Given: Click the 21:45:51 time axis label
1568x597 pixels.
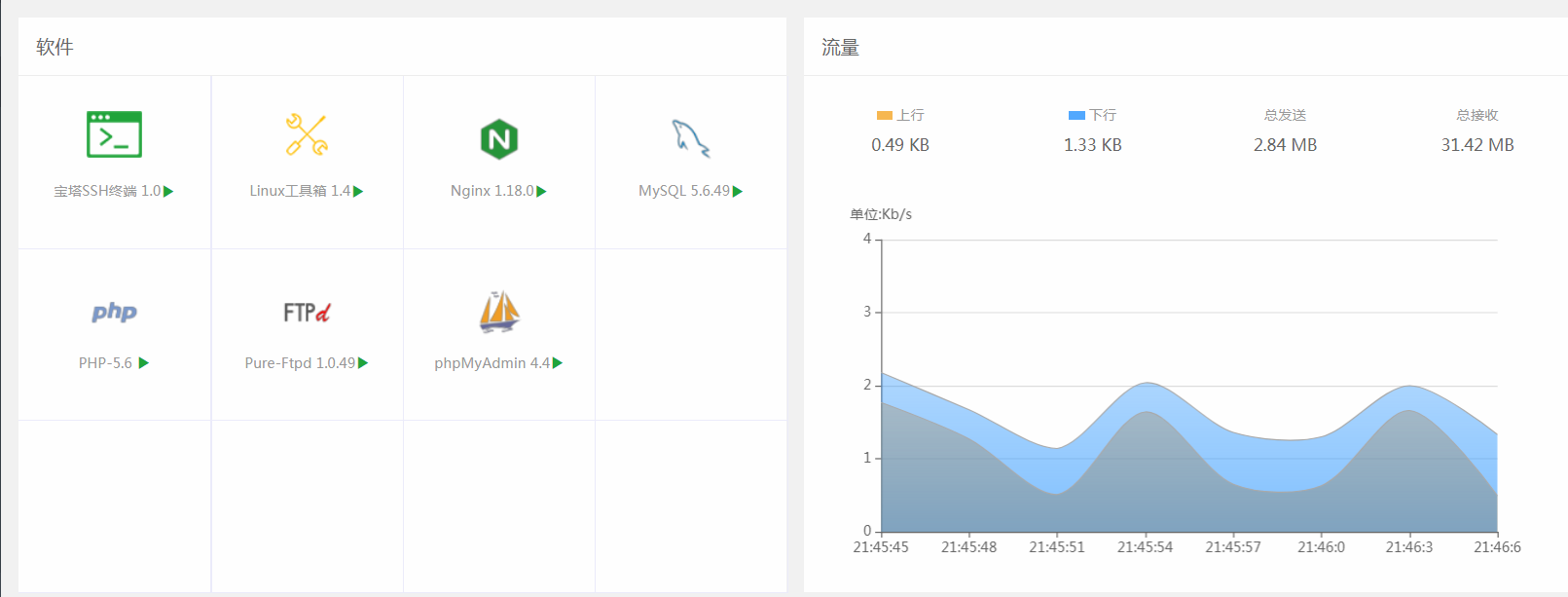Looking at the screenshot, I should pyautogui.click(x=1057, y=547).
